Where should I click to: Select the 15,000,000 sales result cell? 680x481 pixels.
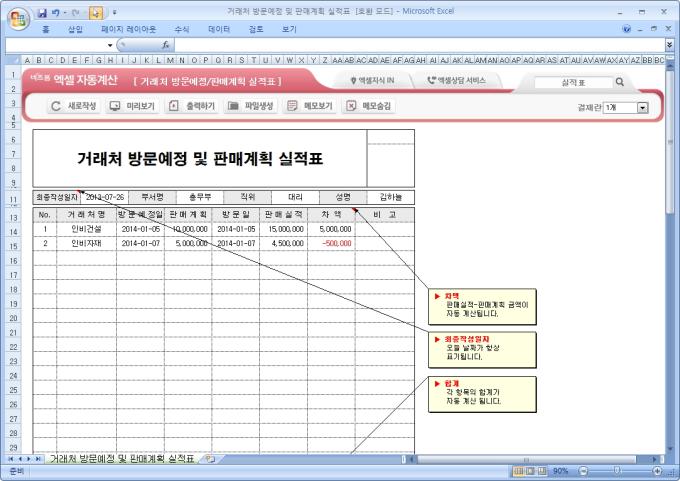point(284,229)
